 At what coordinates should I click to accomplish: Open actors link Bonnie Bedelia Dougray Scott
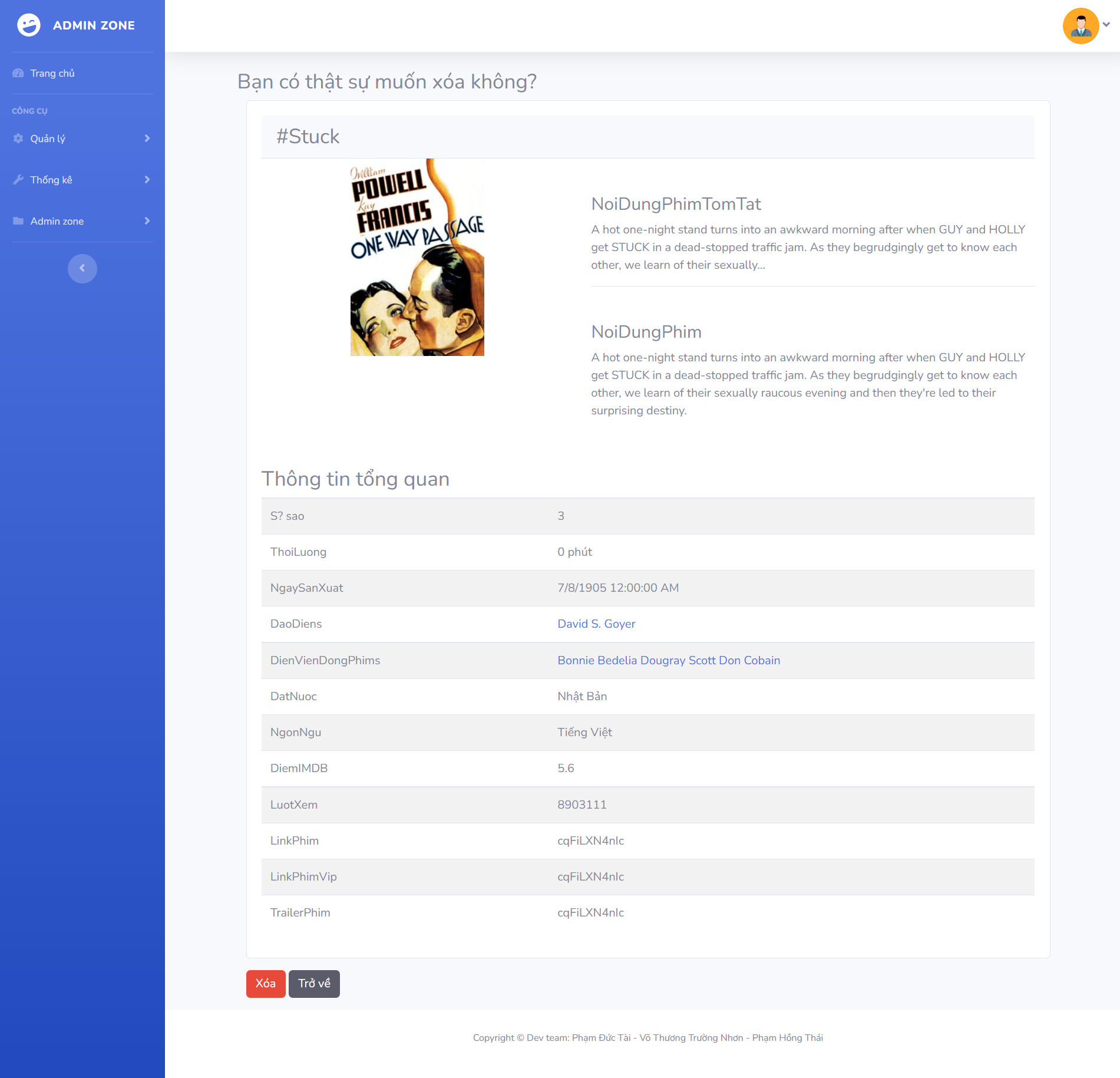click(x=669, y=660)
